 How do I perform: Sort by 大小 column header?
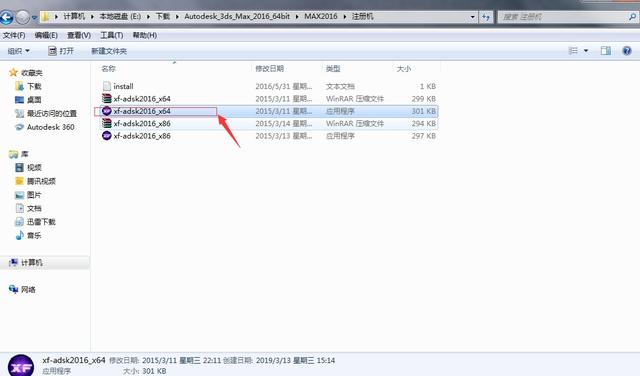point(404,69)
